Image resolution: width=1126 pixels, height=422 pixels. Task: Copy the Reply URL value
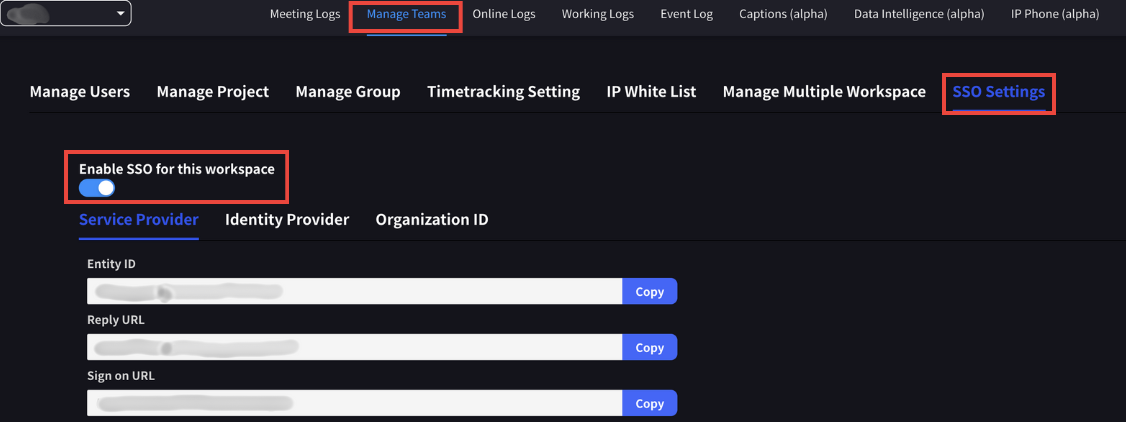[649, 347]
